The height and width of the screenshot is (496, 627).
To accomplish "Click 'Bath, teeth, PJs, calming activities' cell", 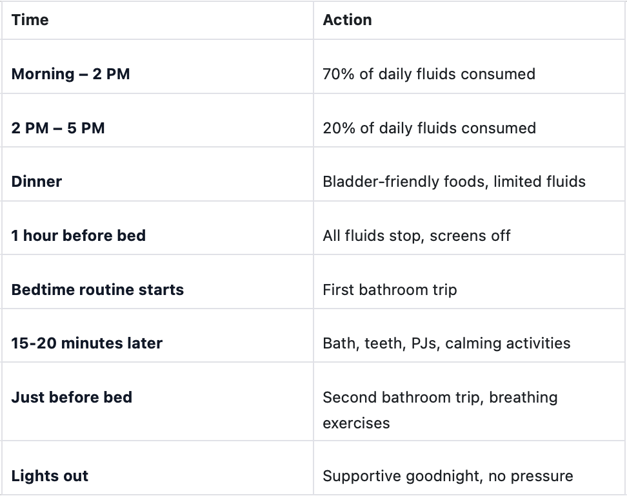I will pyautogui.click(x=446, y=343).
